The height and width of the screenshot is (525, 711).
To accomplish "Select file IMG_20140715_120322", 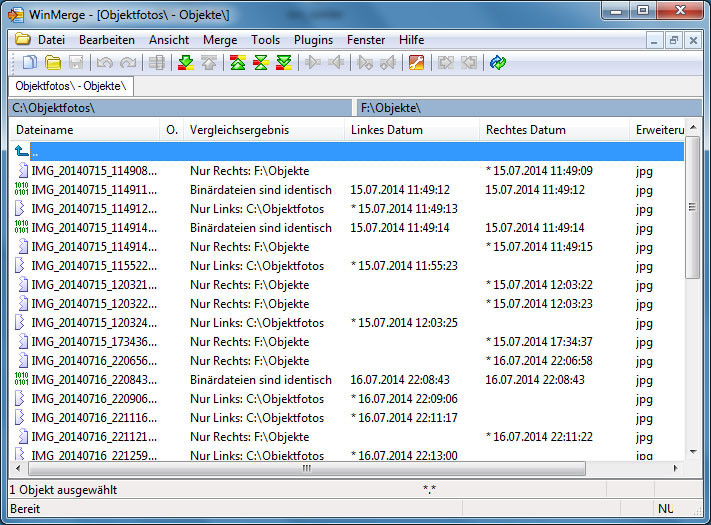I will pos(94,304).
